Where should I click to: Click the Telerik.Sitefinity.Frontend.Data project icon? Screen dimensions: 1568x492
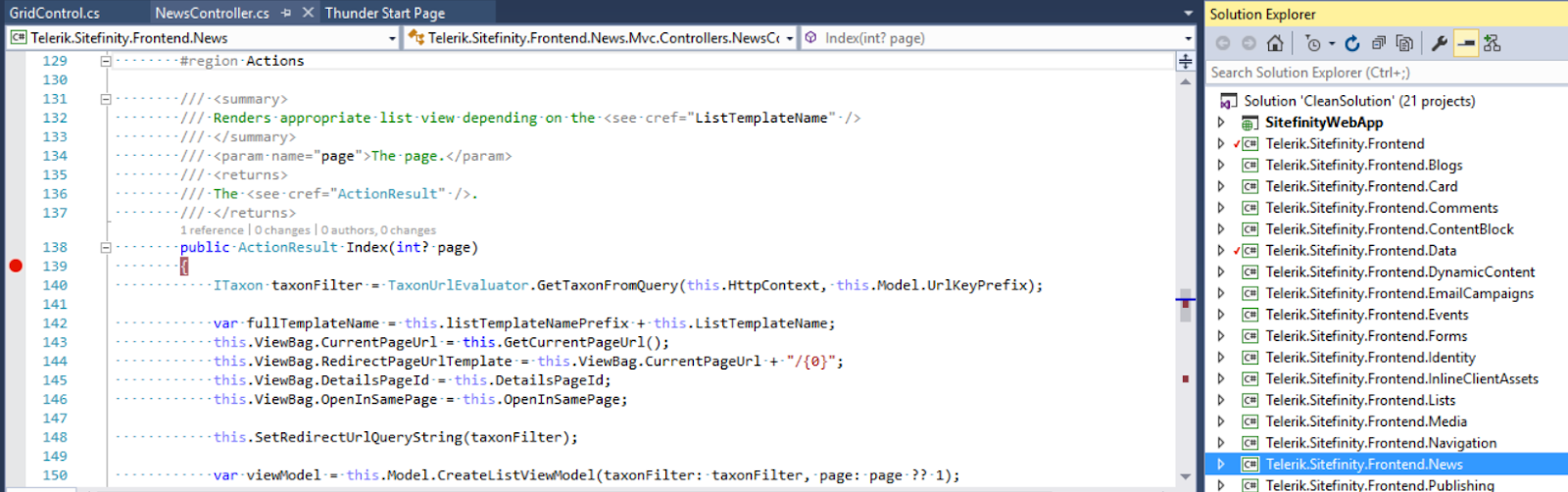click(1249, 251)
